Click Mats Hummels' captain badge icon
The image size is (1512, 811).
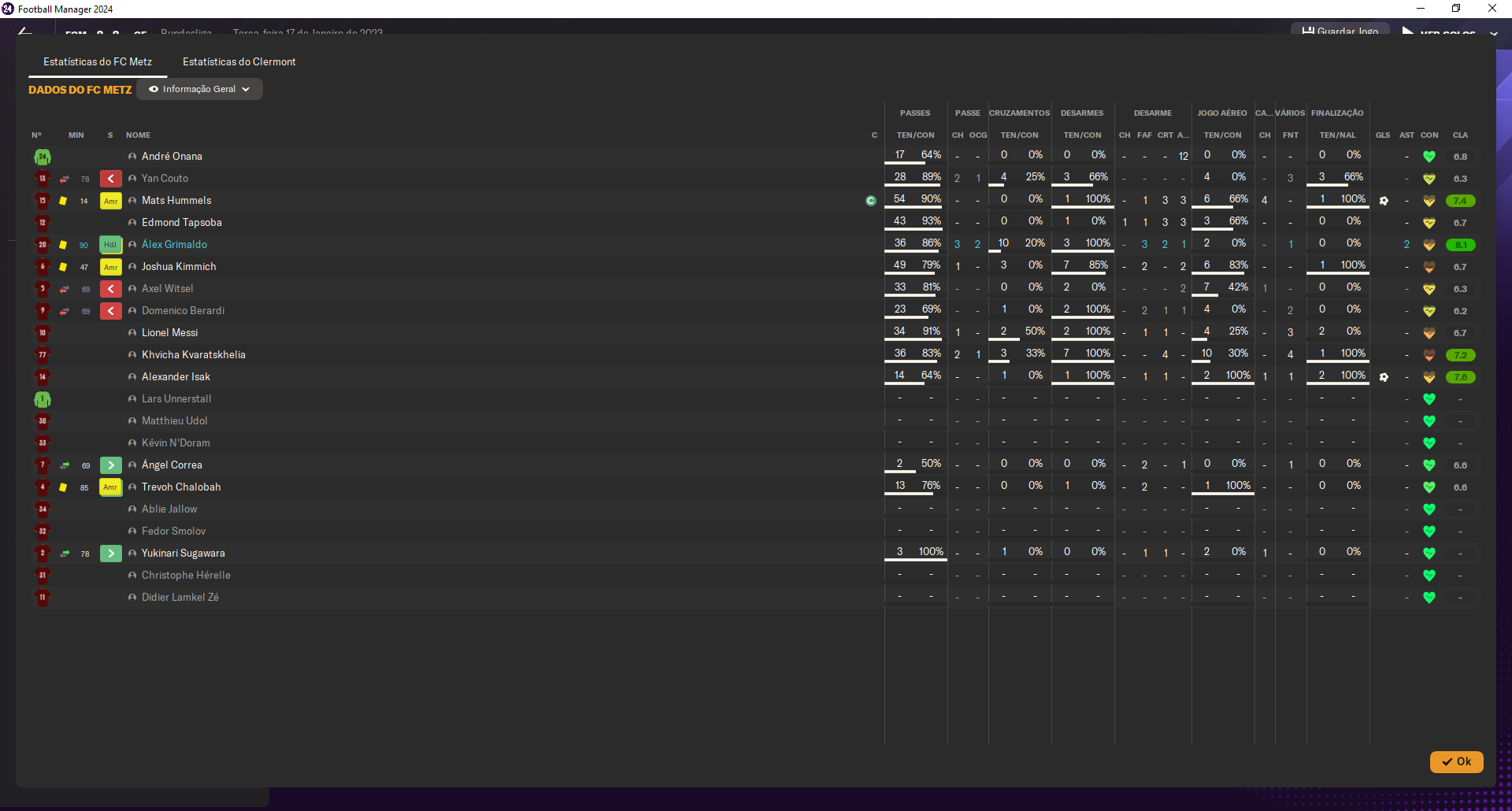coord(870,201)
